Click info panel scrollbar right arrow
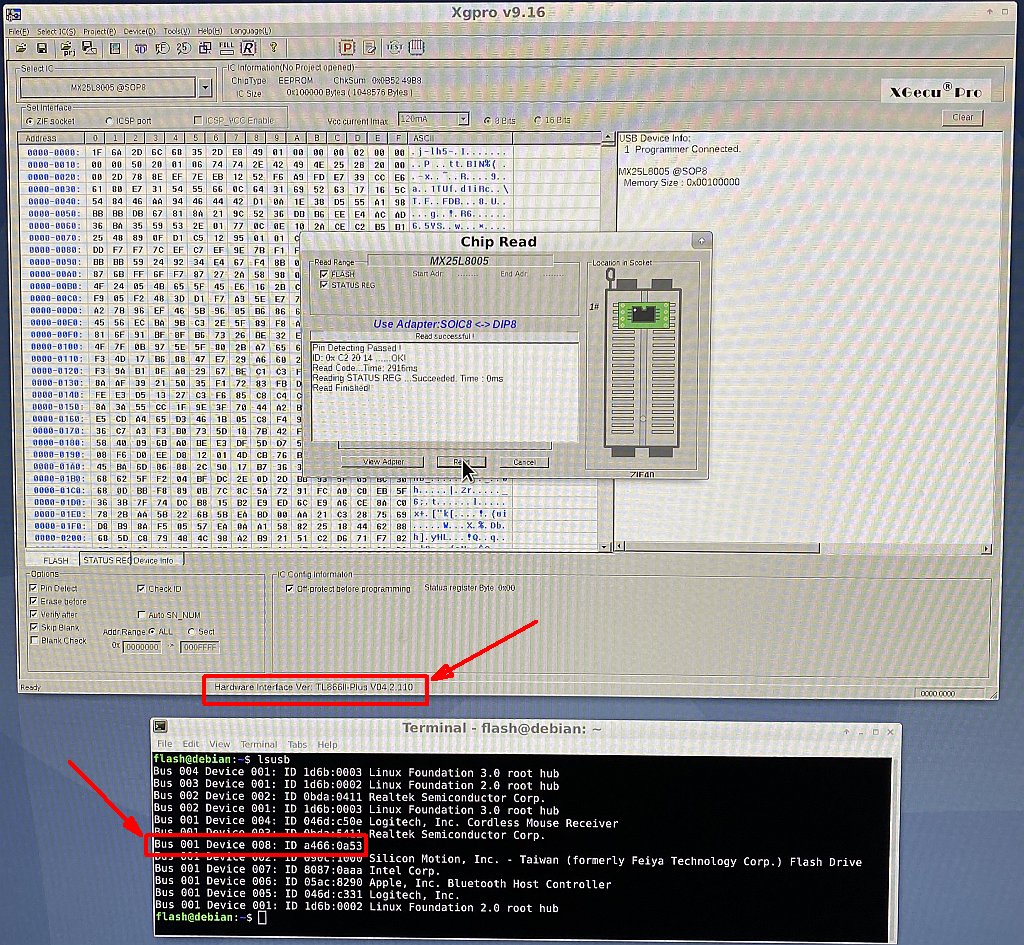The height and width of the screenshot is (945, 1024). (x=986, y=549)
